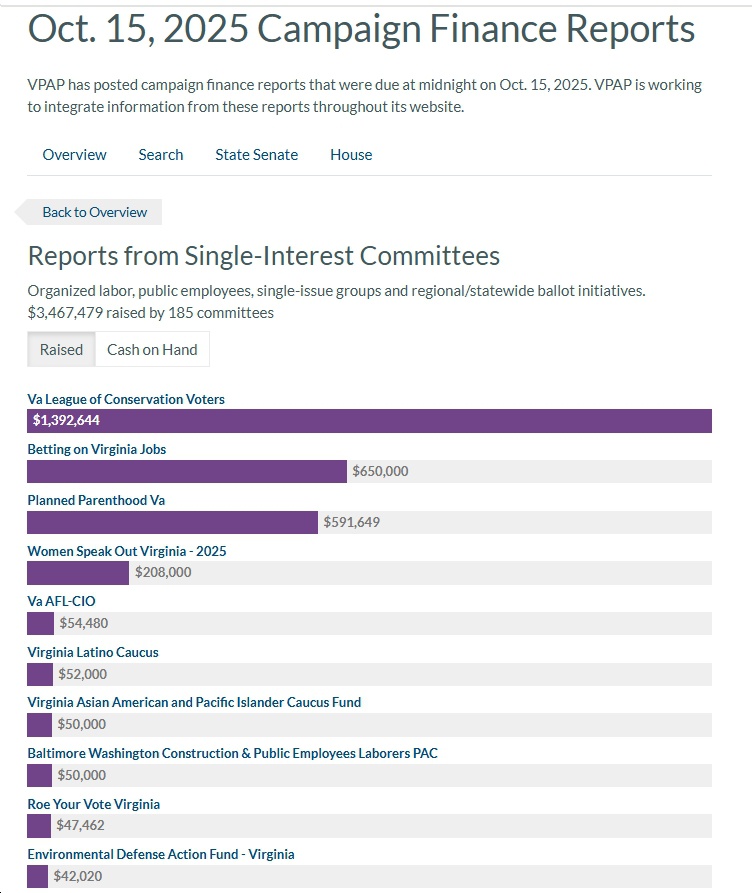
Task: Open Va League of Conservation Voters link
Action: tap(126, 399)
